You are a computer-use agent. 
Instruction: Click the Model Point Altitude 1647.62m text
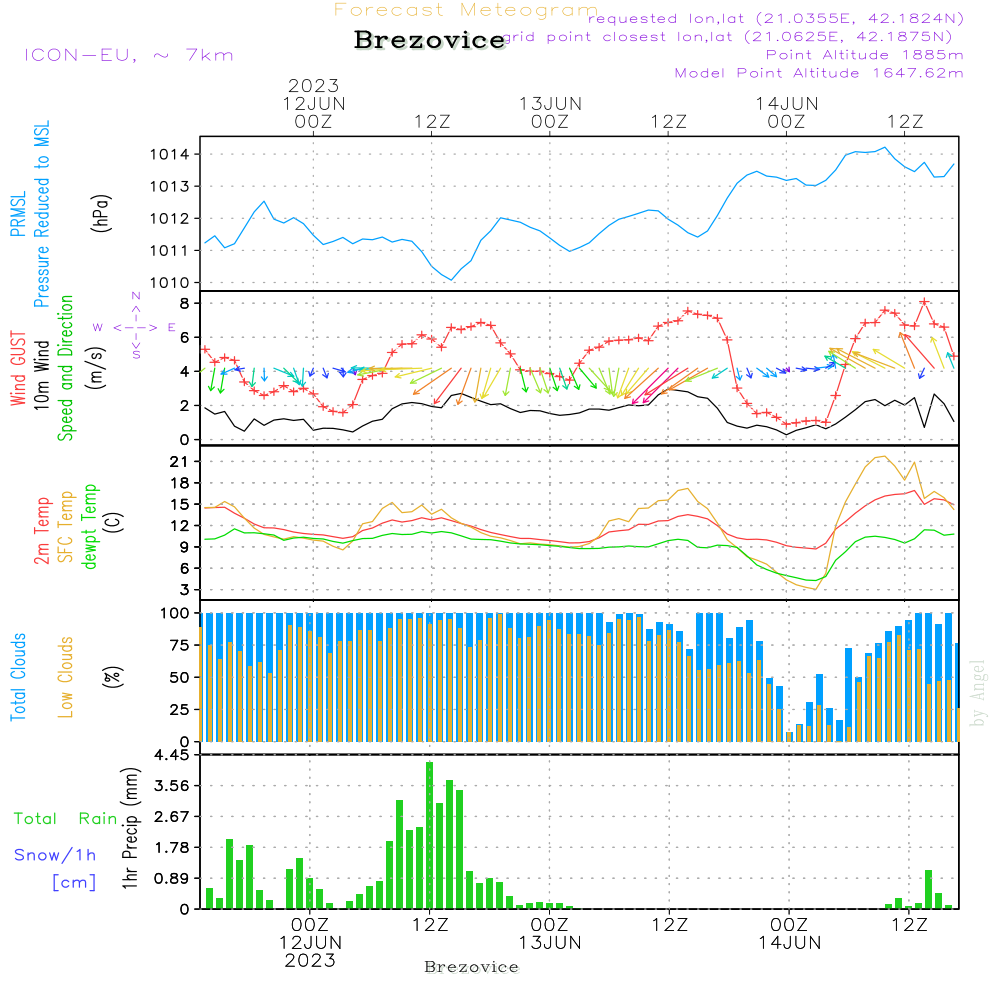coord(819,73)
